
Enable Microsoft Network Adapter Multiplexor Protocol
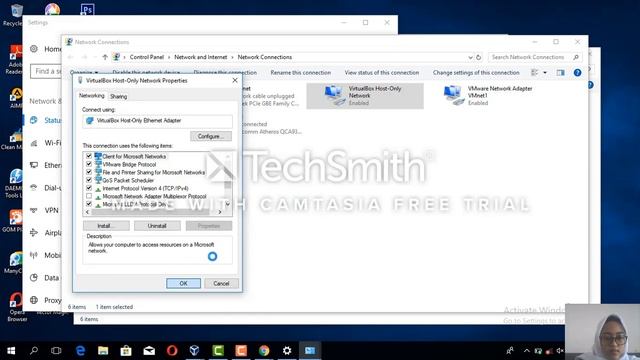point(89,196)
